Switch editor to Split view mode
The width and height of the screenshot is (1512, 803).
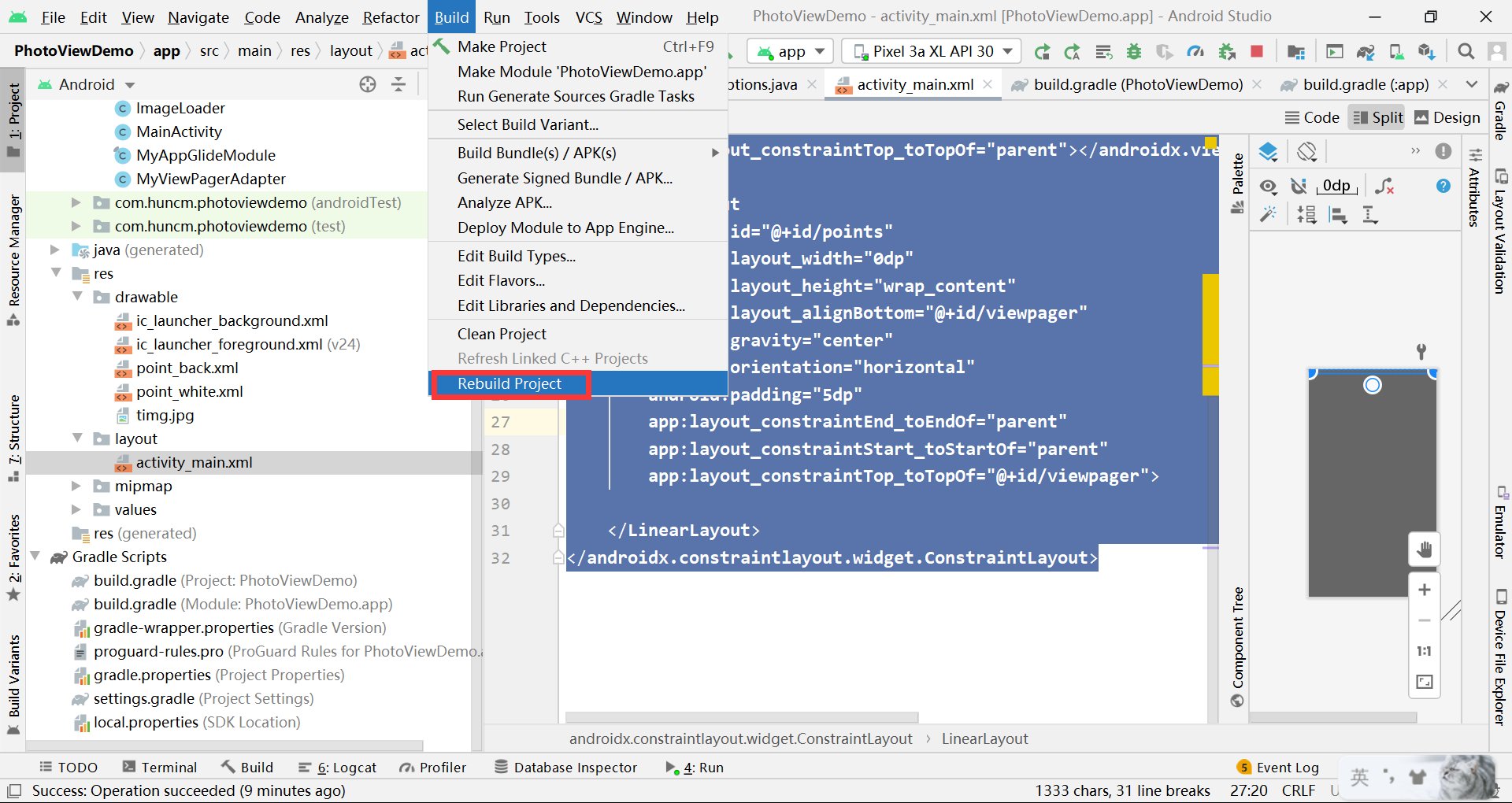point(1378,118)
